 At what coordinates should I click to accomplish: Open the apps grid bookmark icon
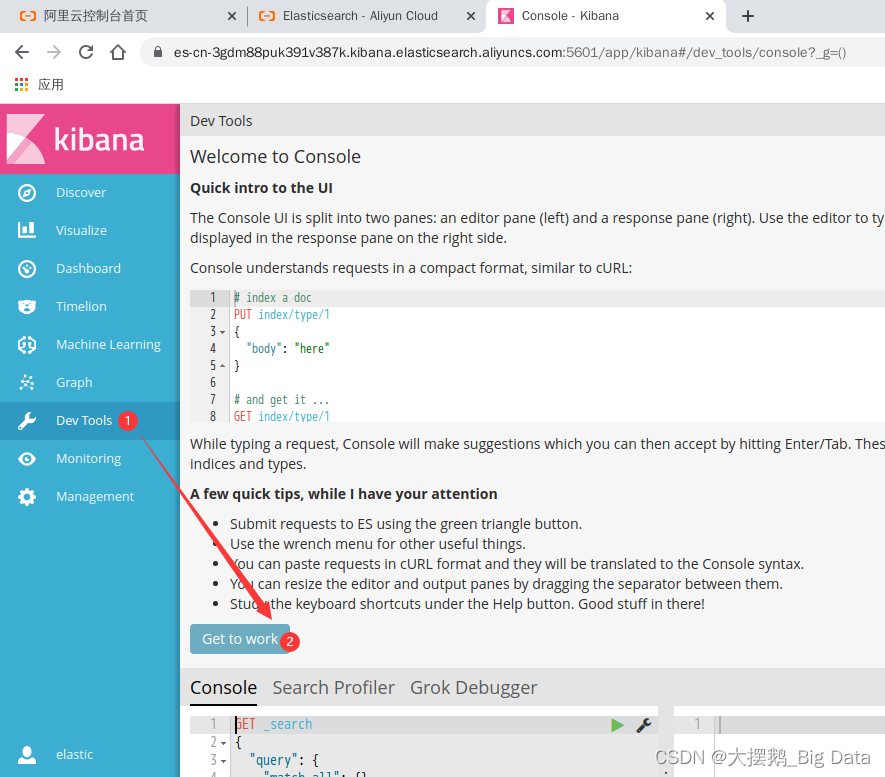coord(21,85)
